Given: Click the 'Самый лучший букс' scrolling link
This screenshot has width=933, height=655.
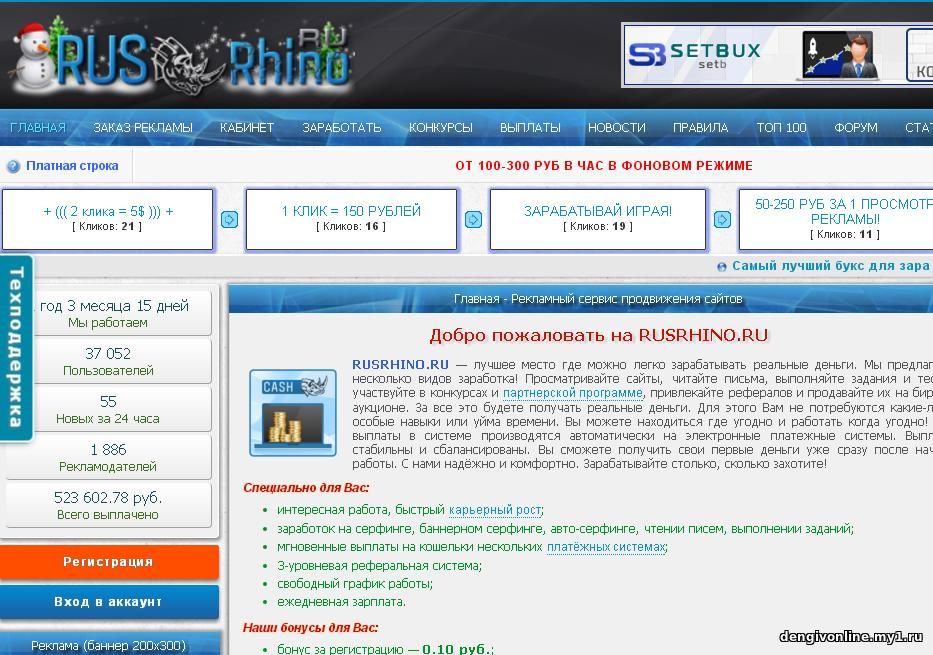Looking at the screenshot, I should point(831,266).
